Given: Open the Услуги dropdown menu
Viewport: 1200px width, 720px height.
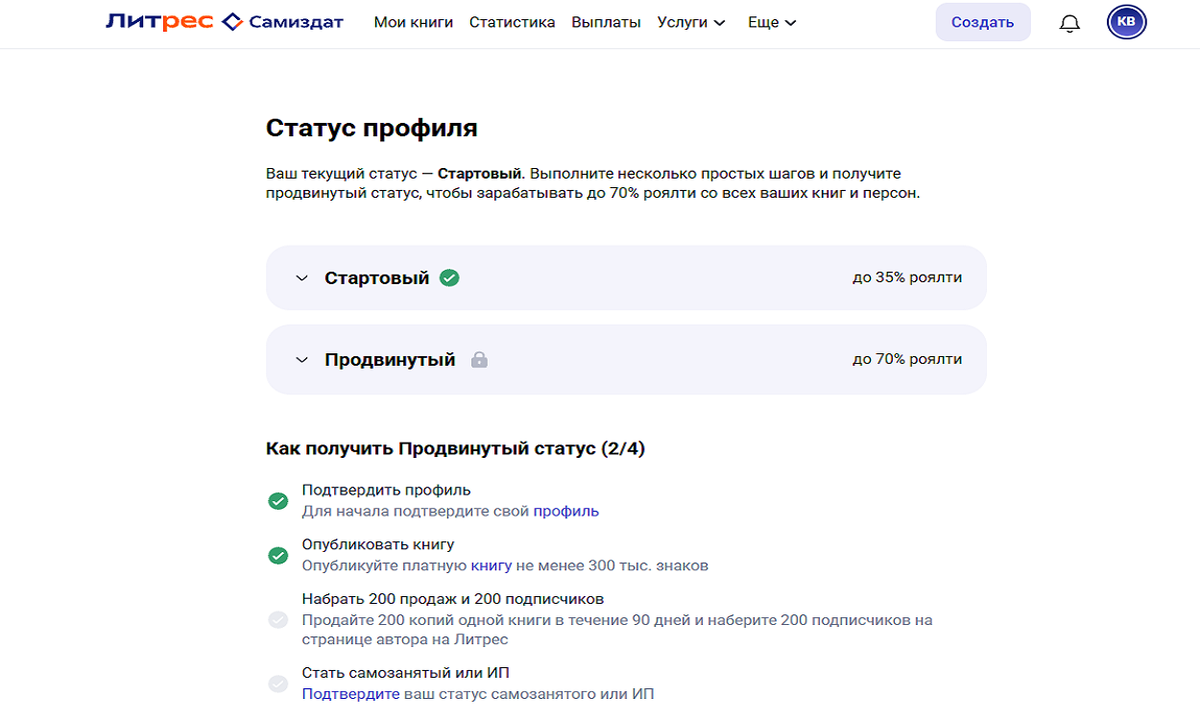Looking at the screenshot, I should [691, 21].
